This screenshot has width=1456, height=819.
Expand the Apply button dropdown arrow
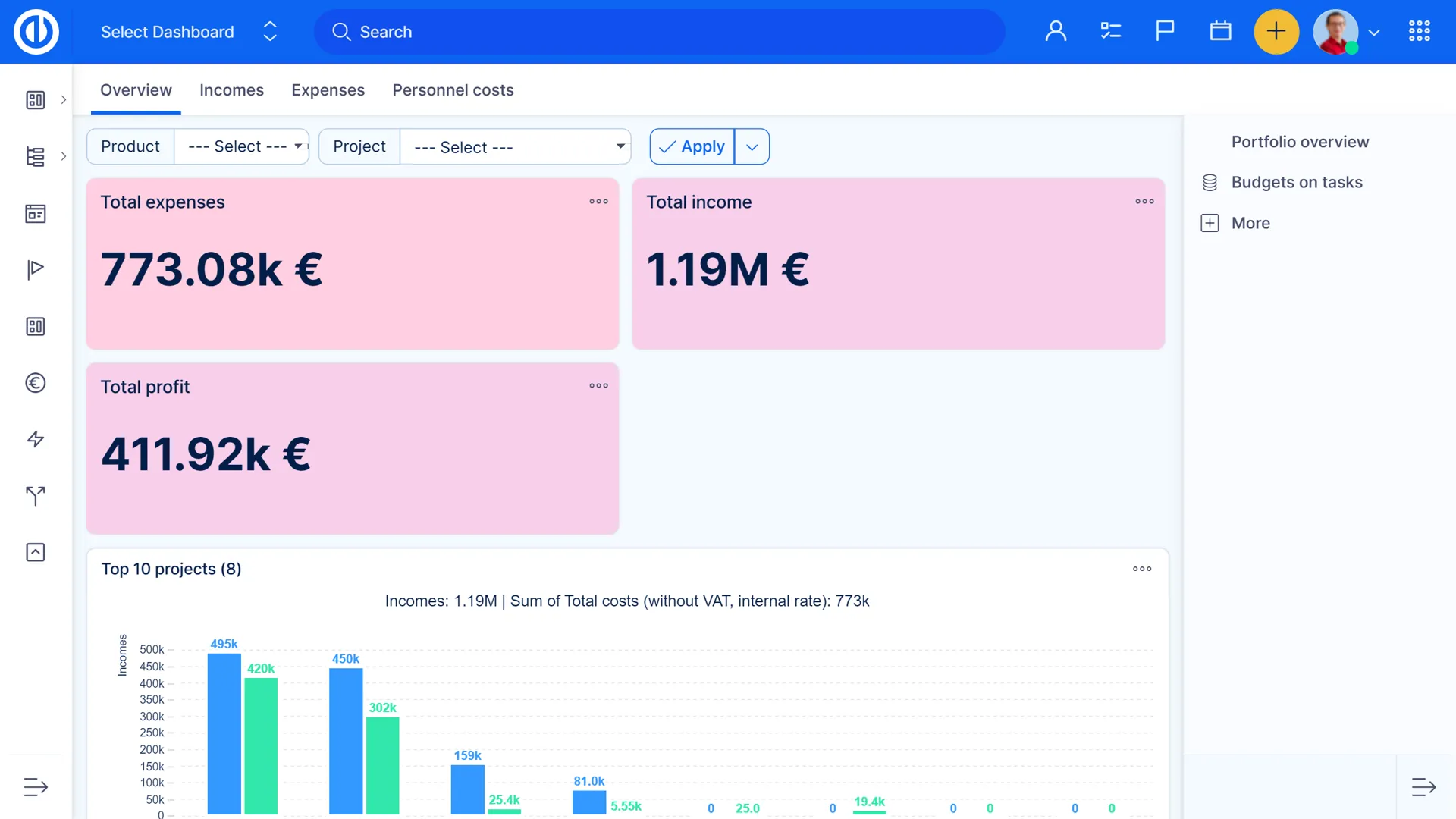[752, 146]
